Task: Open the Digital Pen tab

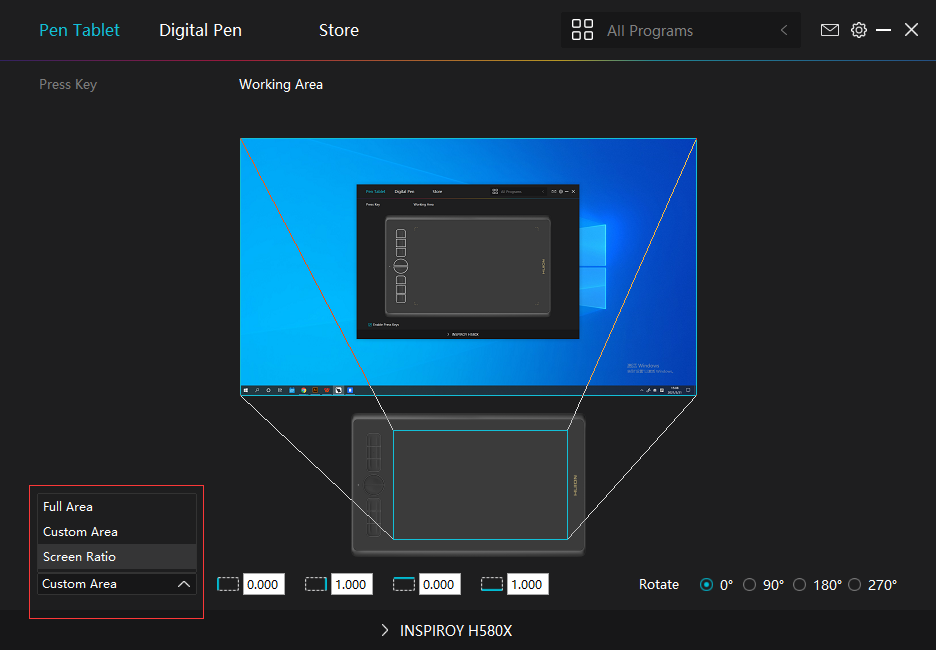Action: pyautogui.click(x=201, y=30)
